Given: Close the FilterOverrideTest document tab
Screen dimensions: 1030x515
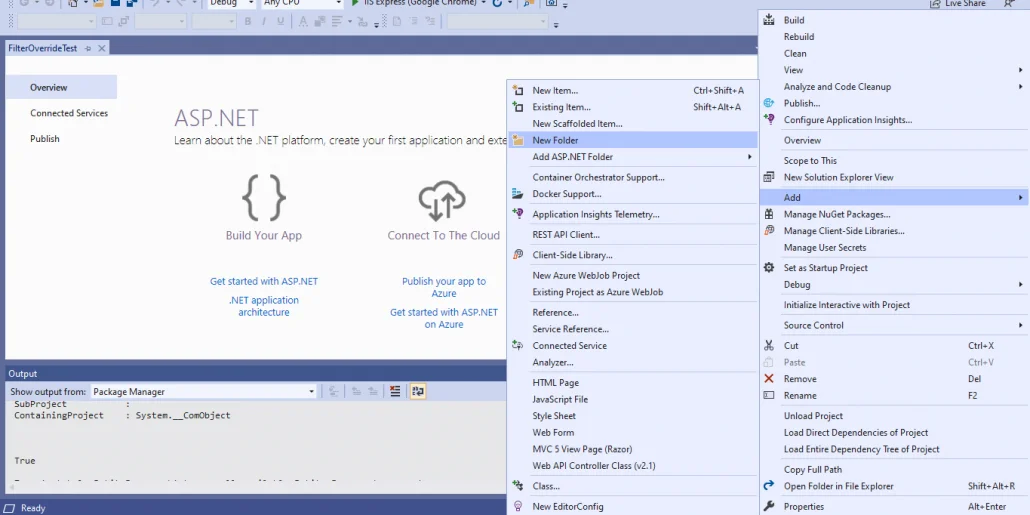Looking at the screenshot, I should pos(102,49).
